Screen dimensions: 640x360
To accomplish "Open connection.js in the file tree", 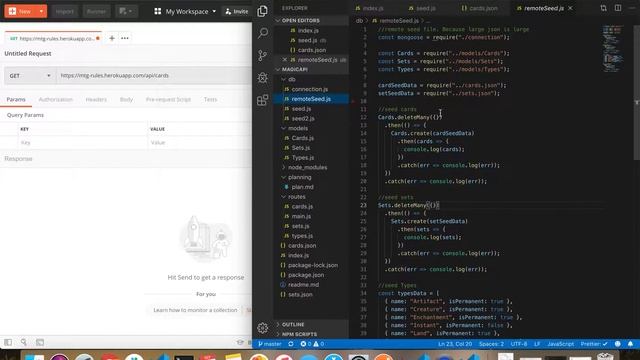I will [309, 89].
